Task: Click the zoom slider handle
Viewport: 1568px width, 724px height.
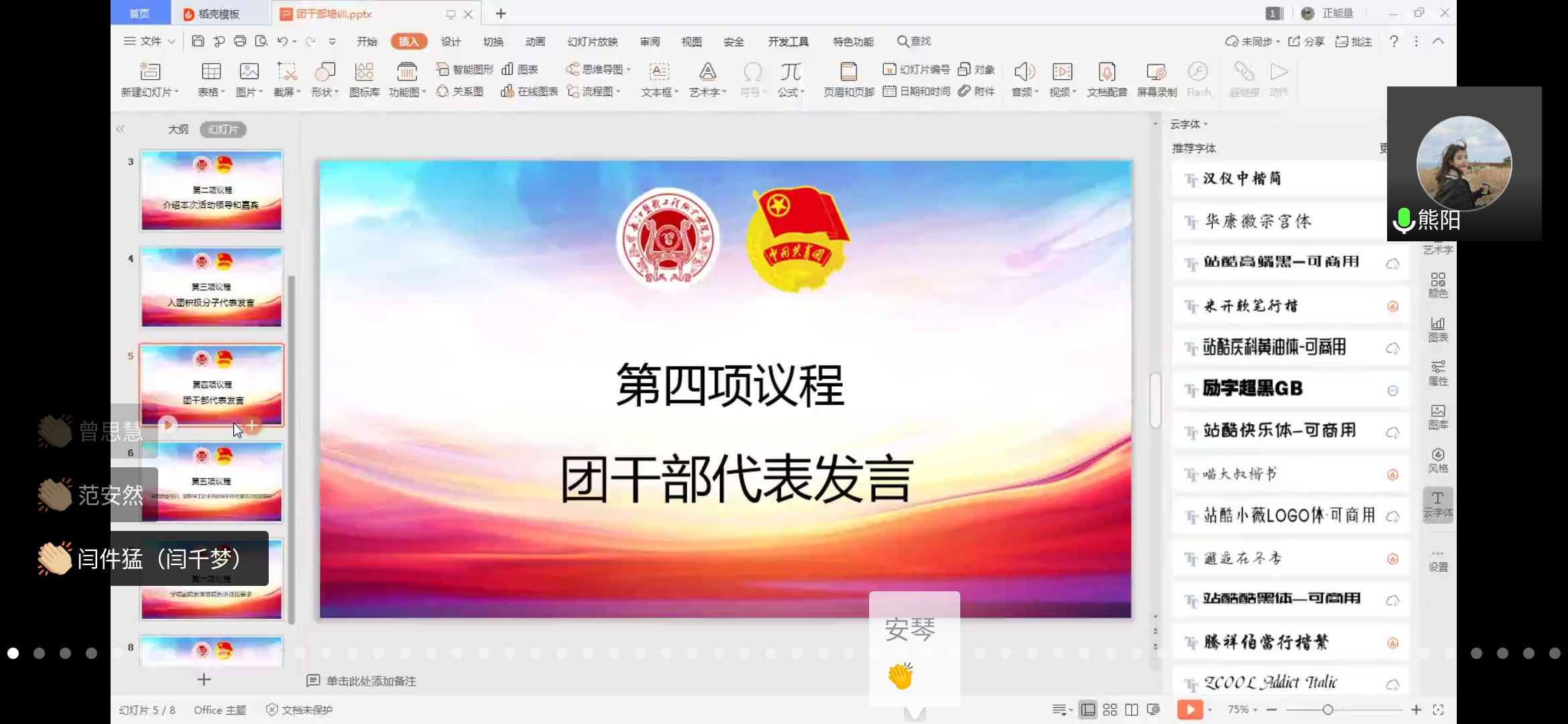Action: pos(1327,709)
